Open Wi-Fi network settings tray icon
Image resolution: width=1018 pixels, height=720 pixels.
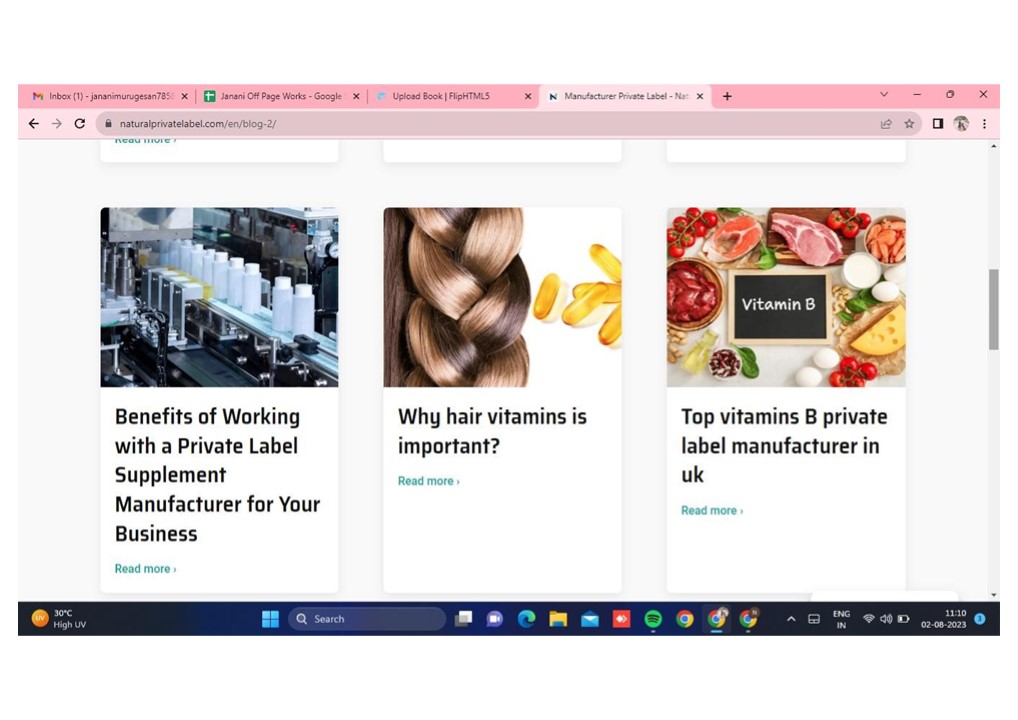pyautogui.click(x=869, y=619)
